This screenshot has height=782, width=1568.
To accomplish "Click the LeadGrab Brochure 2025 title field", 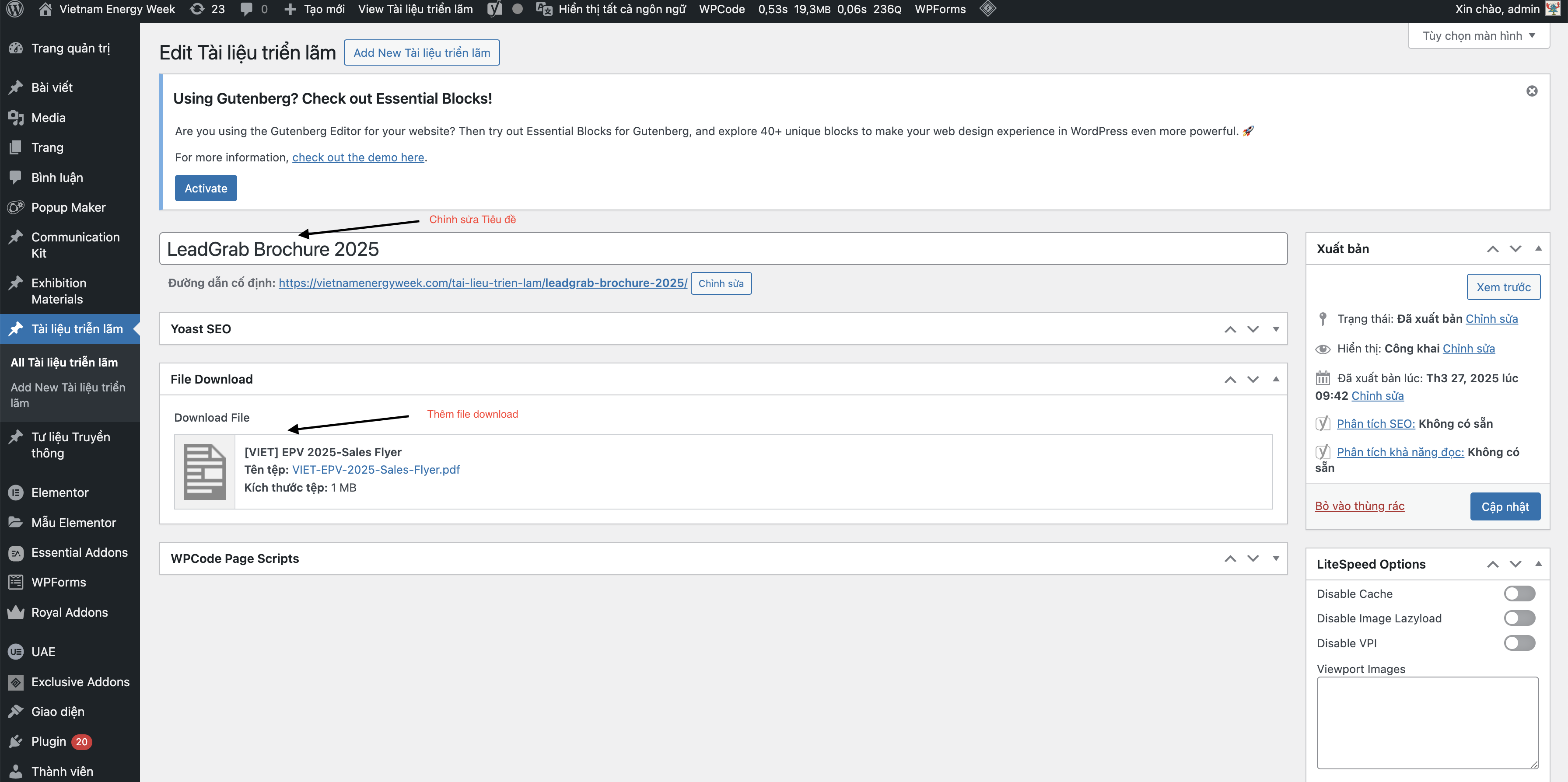I will 722,249.
